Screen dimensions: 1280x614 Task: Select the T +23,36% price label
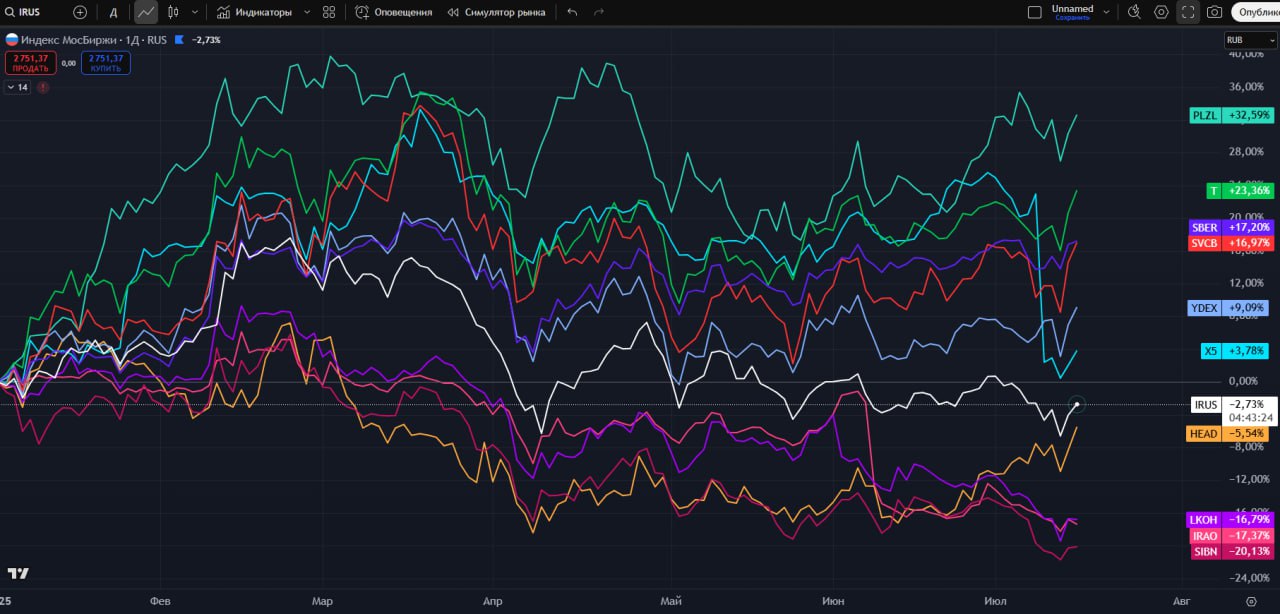pyautogui.click(x=1240, y=190)
